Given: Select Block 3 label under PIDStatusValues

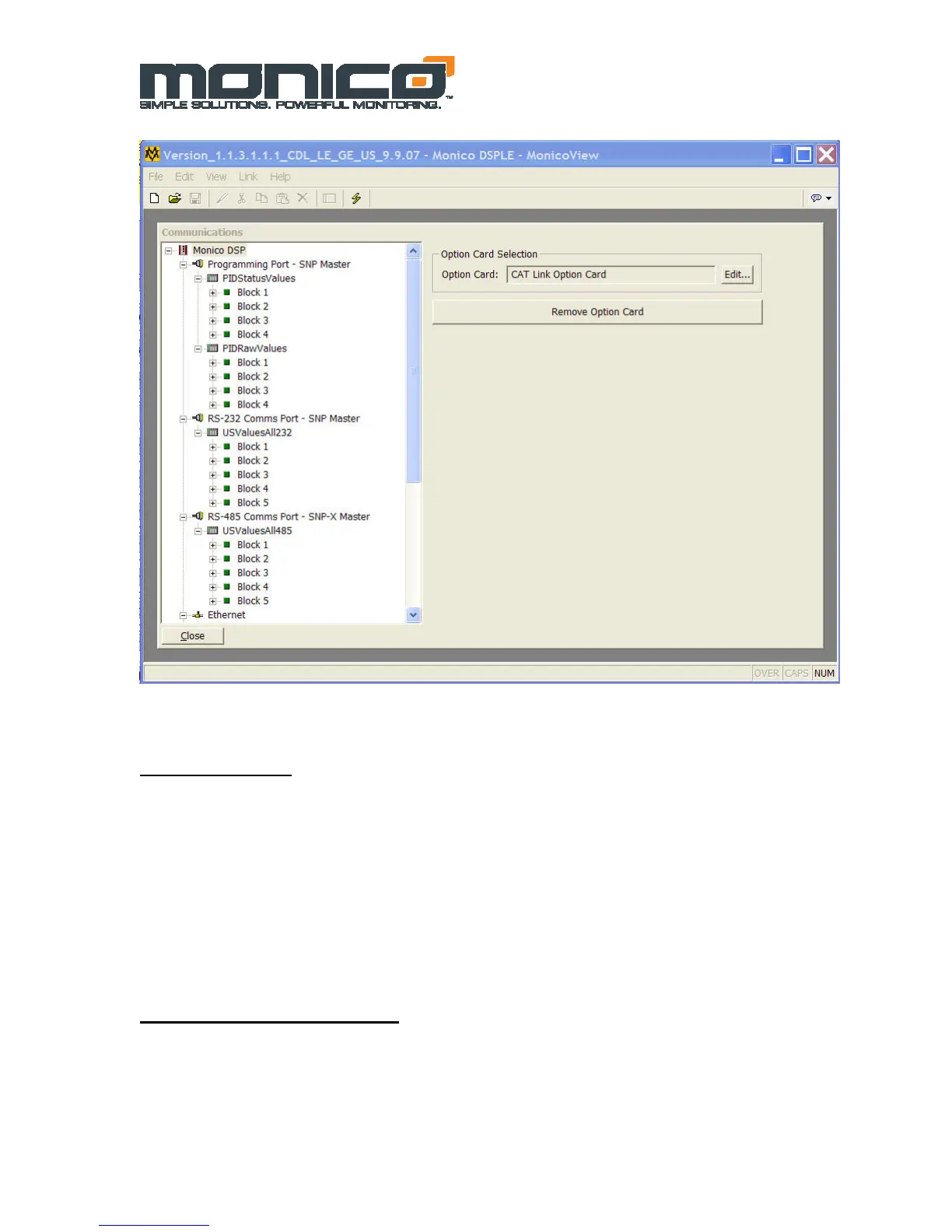Looking at the screenshot, I should pyautogui.click(x=253, y=320).
